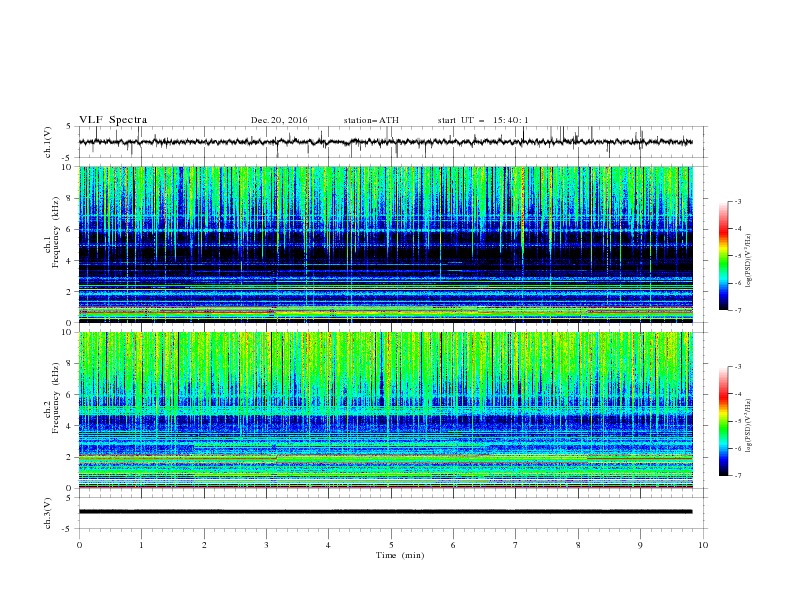
Task: Click the "10" tick on the time axis
Action: (x=703, y=545)
